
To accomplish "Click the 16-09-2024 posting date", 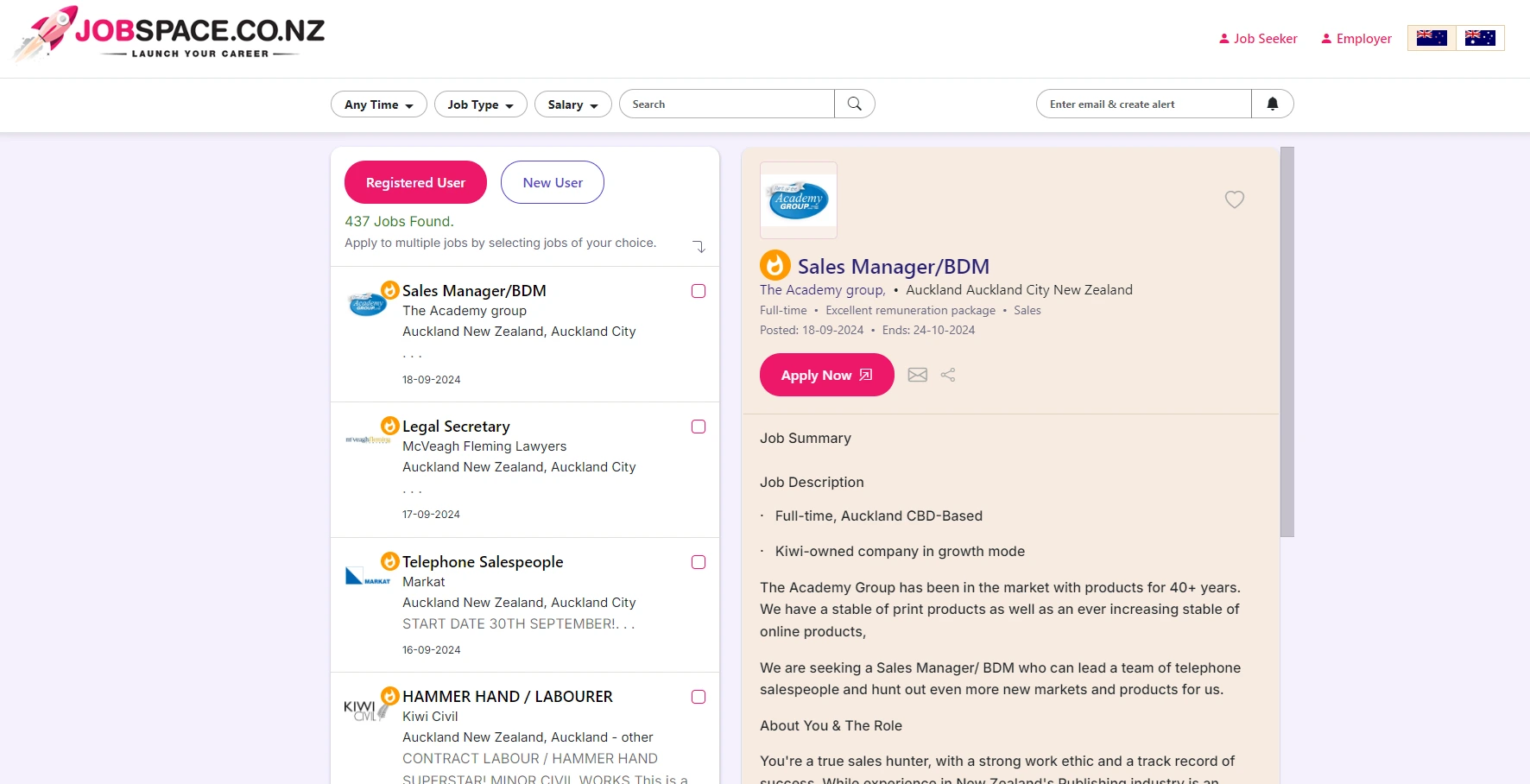I will coord(431,650).
